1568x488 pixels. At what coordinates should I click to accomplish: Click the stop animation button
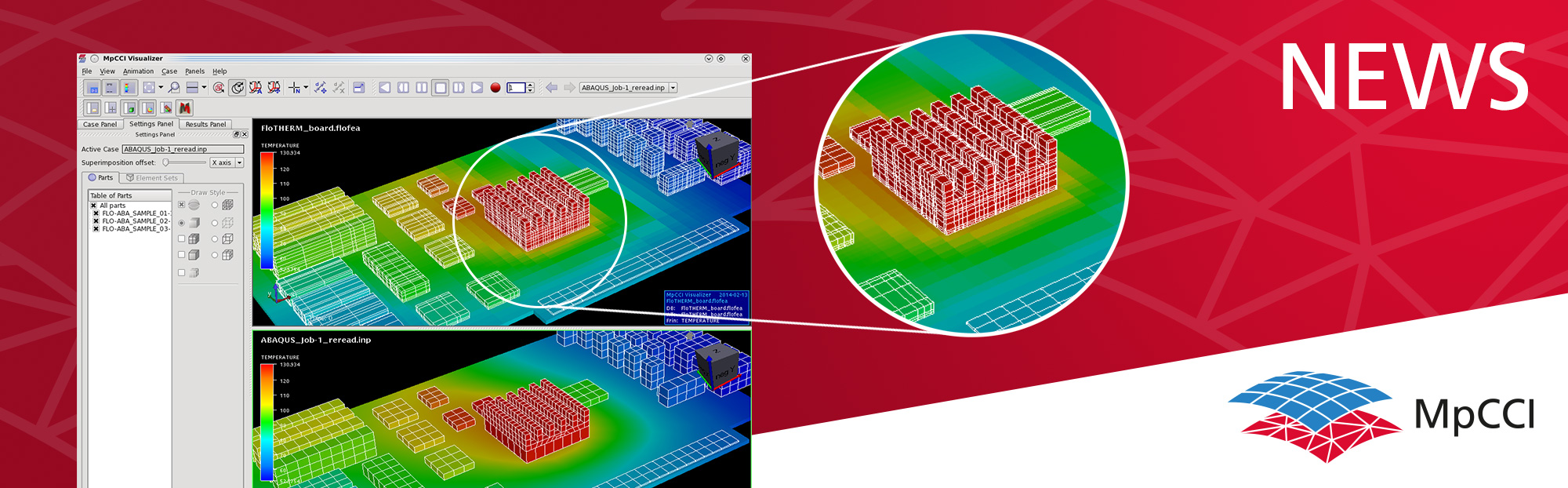click(441, 88)
